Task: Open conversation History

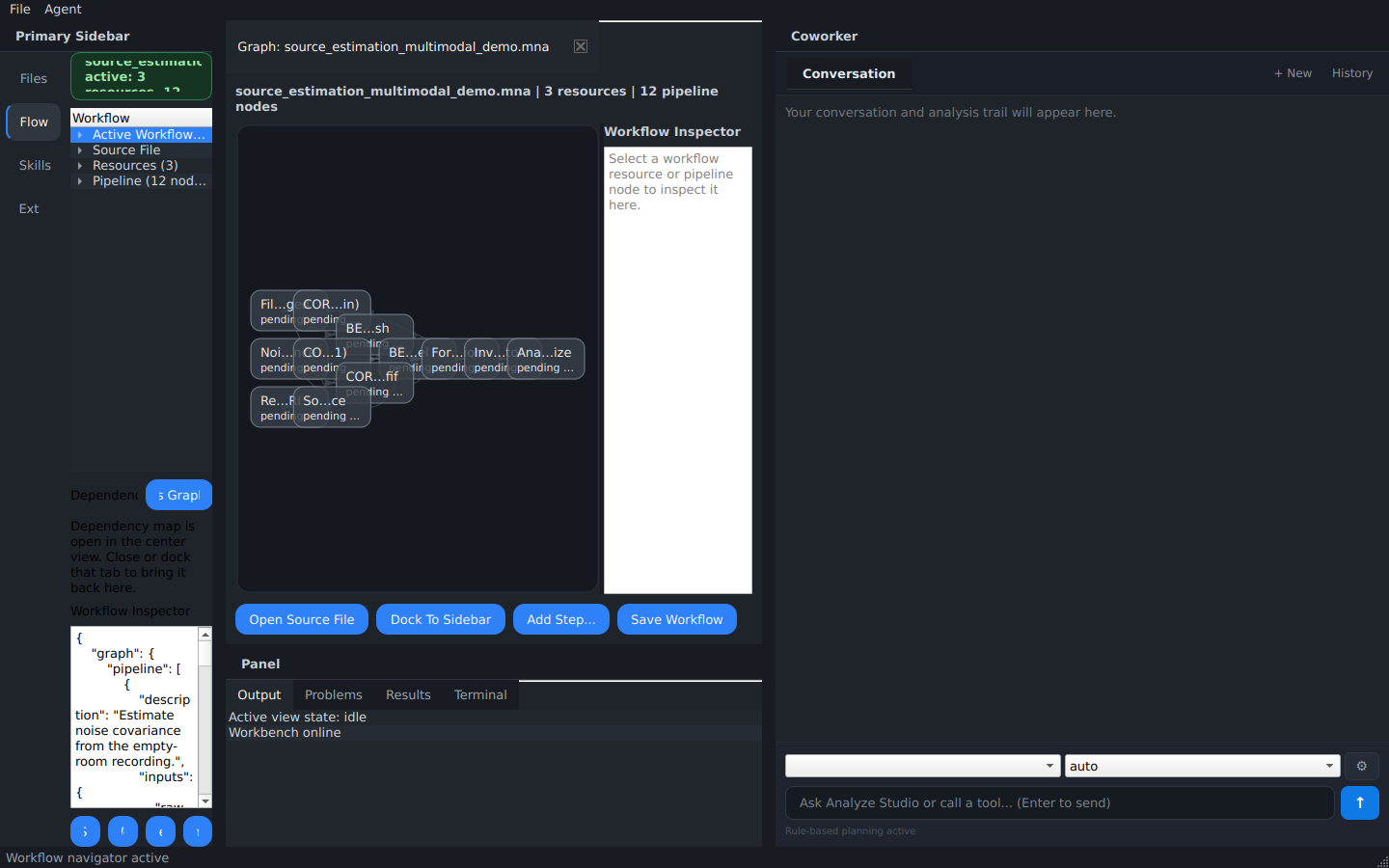Action: point(1352,73)
